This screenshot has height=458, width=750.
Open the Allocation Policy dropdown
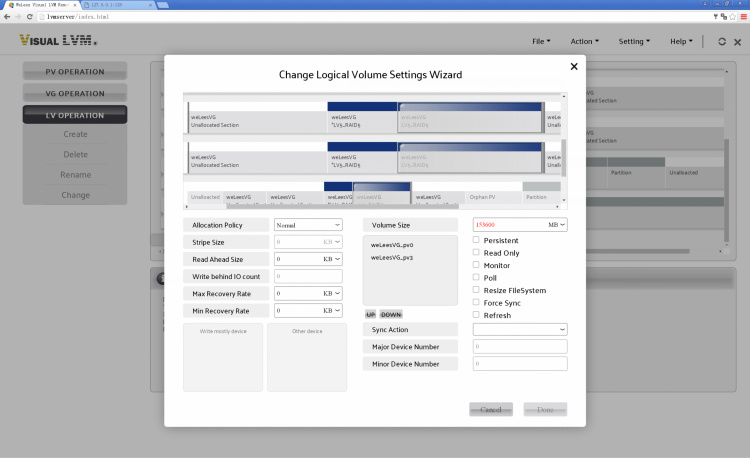[x=308, y=225]
